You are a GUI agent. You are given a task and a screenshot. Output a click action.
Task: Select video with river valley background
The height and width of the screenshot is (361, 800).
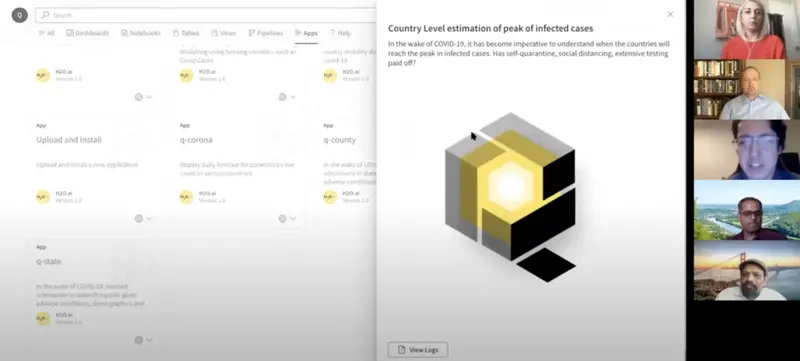click(747, 210)
